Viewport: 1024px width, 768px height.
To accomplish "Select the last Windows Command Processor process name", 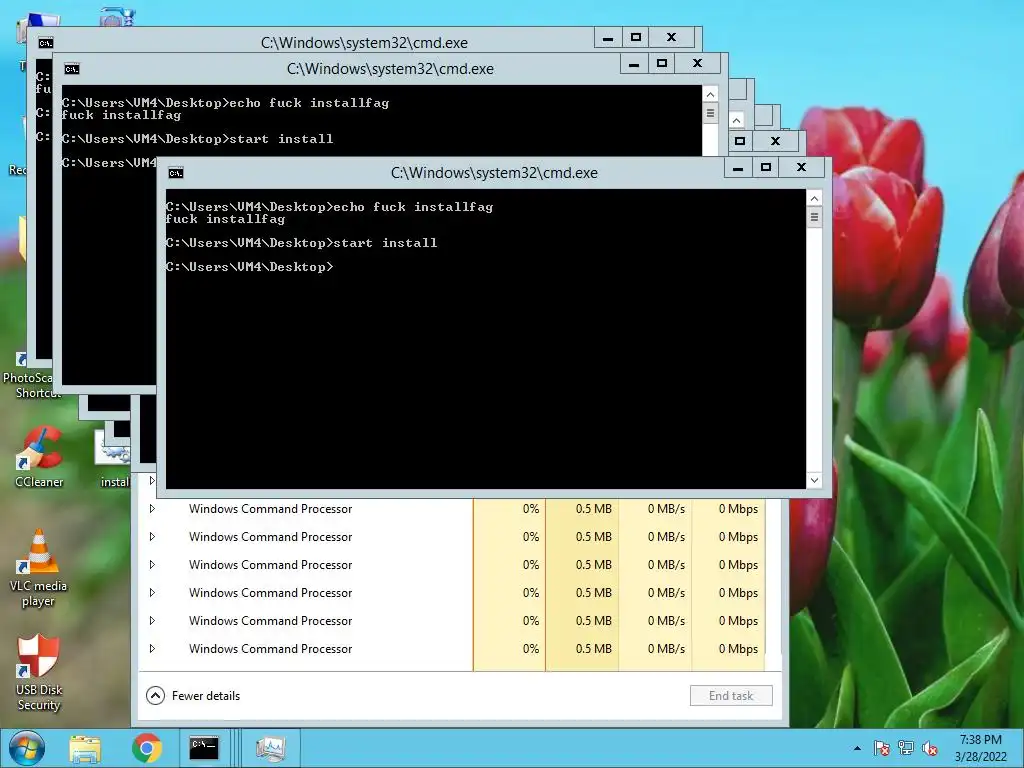I will coord(270,649).
